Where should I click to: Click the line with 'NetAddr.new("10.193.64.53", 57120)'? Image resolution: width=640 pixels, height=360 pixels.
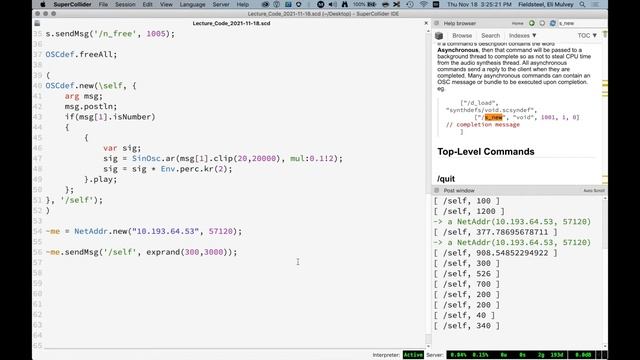144,231
